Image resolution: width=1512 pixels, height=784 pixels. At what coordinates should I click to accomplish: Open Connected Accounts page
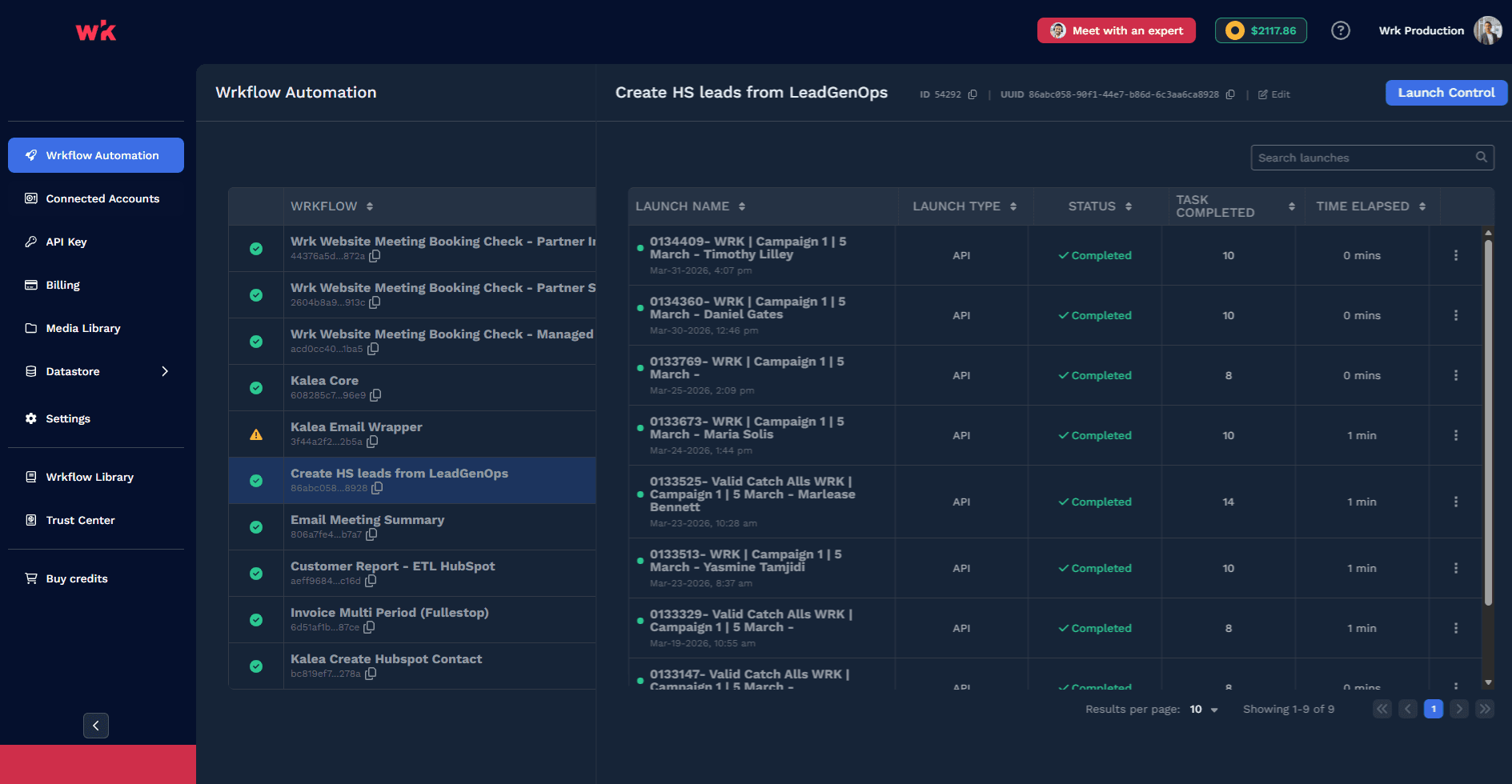coord(96,198)
